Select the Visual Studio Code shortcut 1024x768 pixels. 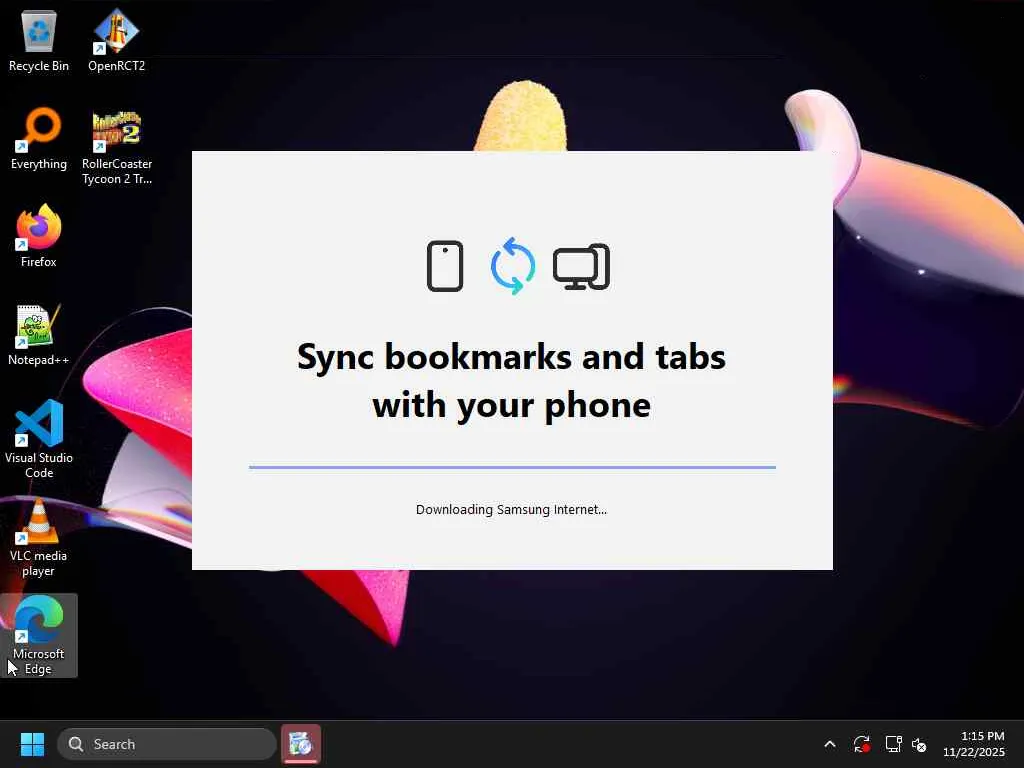pyautogui.click(x=39, y=440)
